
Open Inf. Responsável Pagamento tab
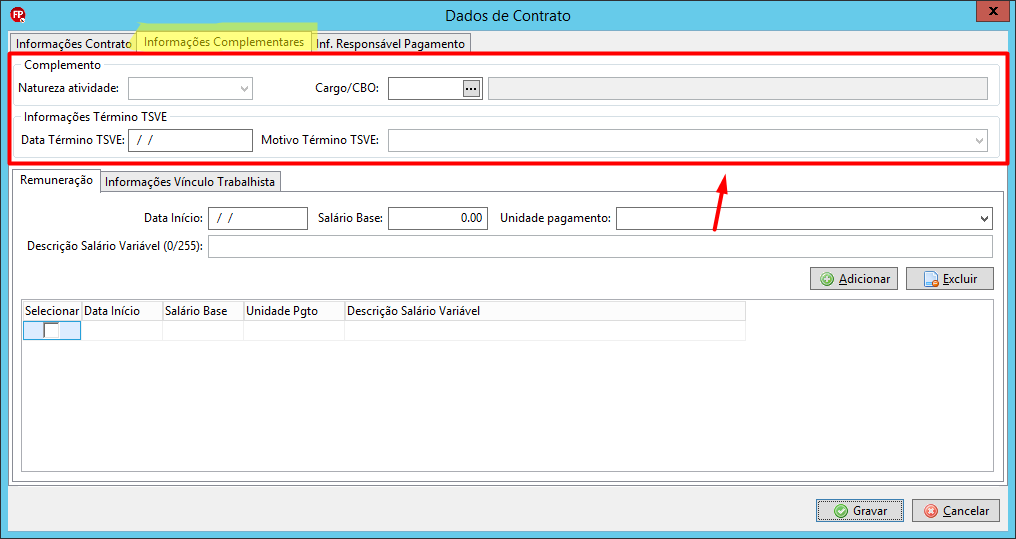point(390,44)
